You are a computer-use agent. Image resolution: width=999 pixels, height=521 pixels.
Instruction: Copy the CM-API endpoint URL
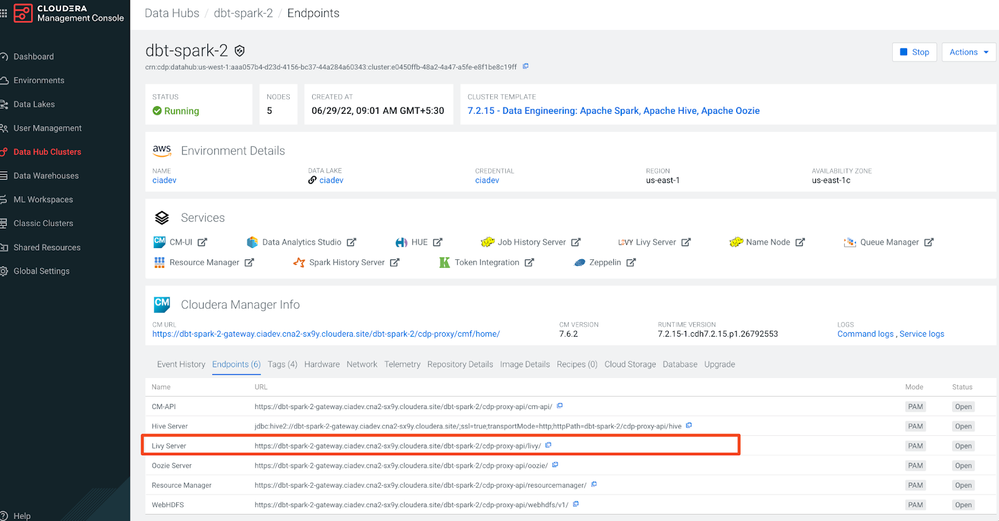click(560, 406)
